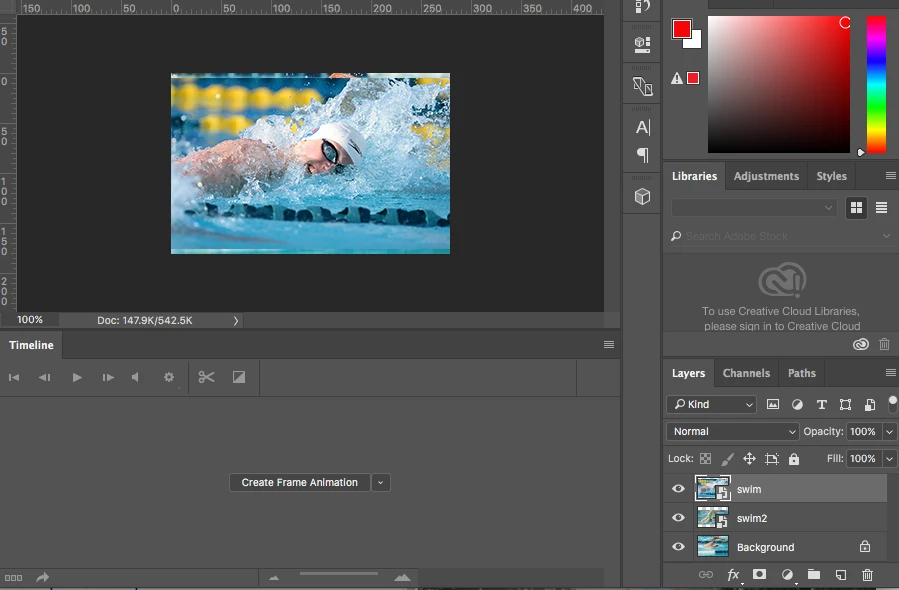Open the Layers panel flyout menu
This screenshot has height=590, width=899.
(x=890, y=373)
